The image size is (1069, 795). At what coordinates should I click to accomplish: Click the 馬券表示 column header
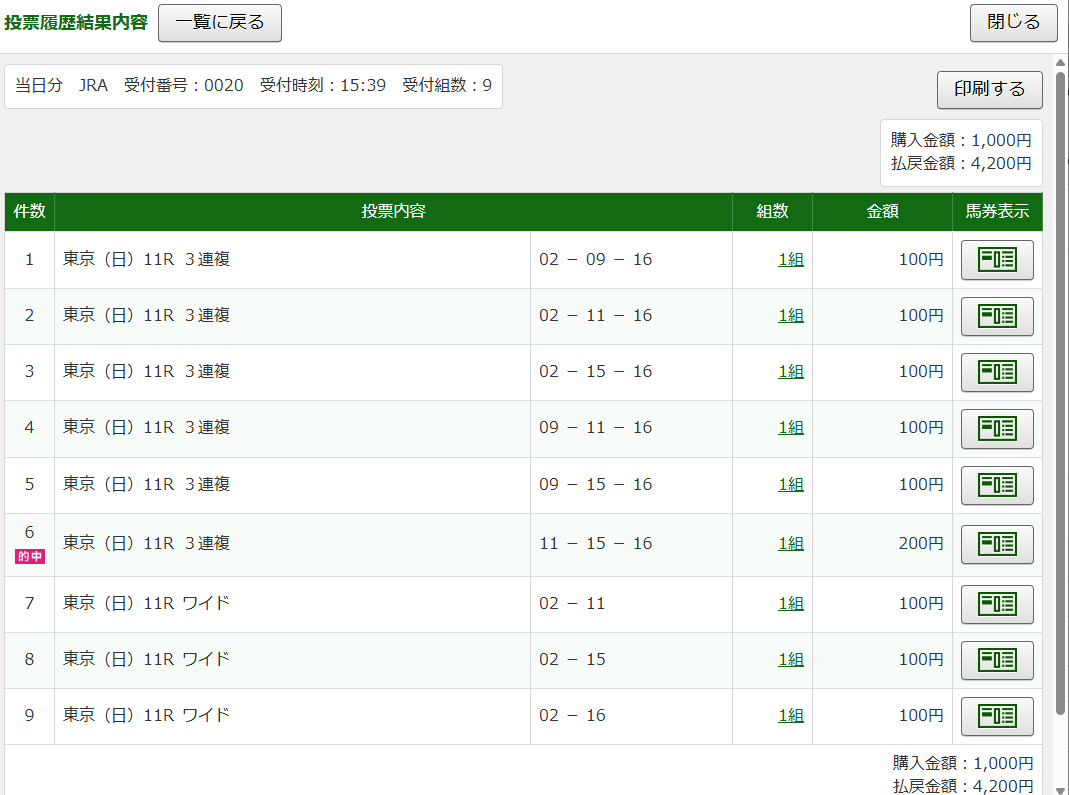[997, 211]
